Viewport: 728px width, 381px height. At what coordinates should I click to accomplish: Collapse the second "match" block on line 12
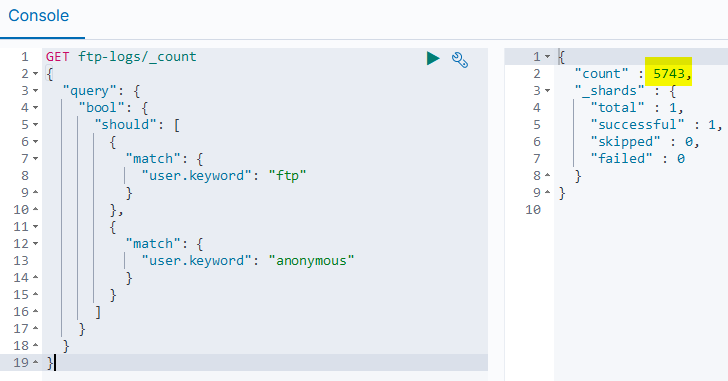[x=36, y=244]
